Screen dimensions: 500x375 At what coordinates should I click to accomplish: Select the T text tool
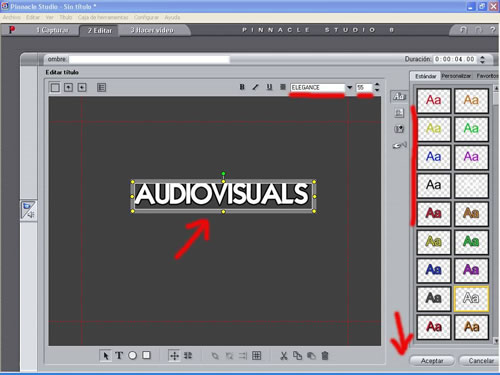click(x=119, y=356)
